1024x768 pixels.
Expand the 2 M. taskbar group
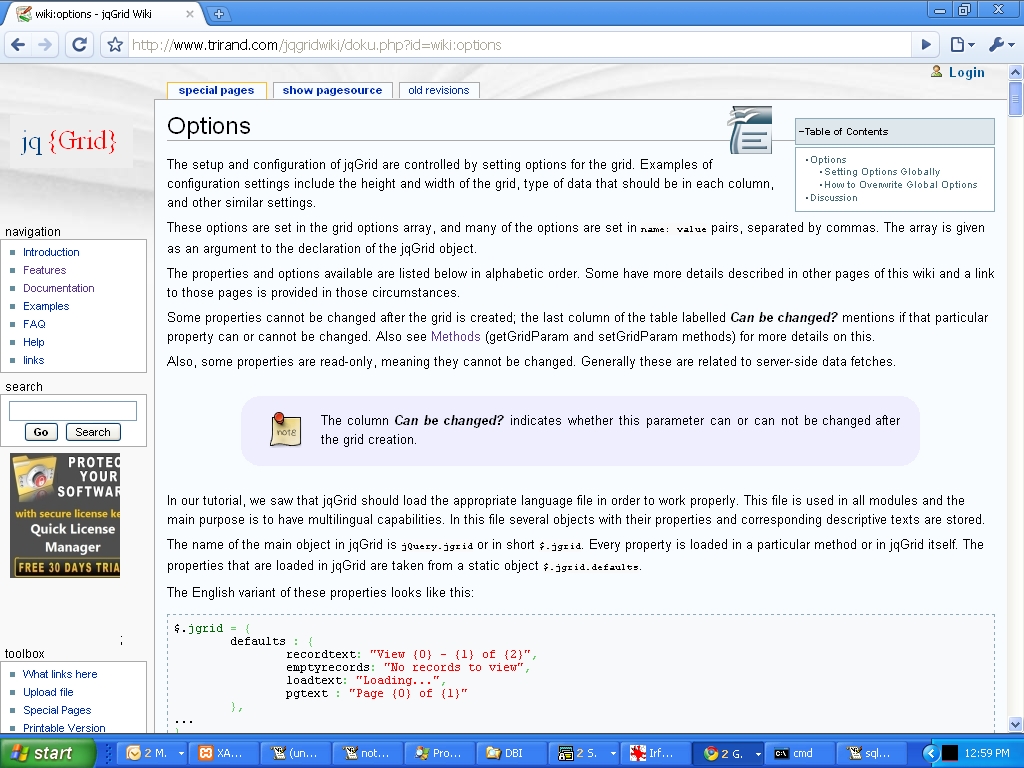(x=181, y=754)
